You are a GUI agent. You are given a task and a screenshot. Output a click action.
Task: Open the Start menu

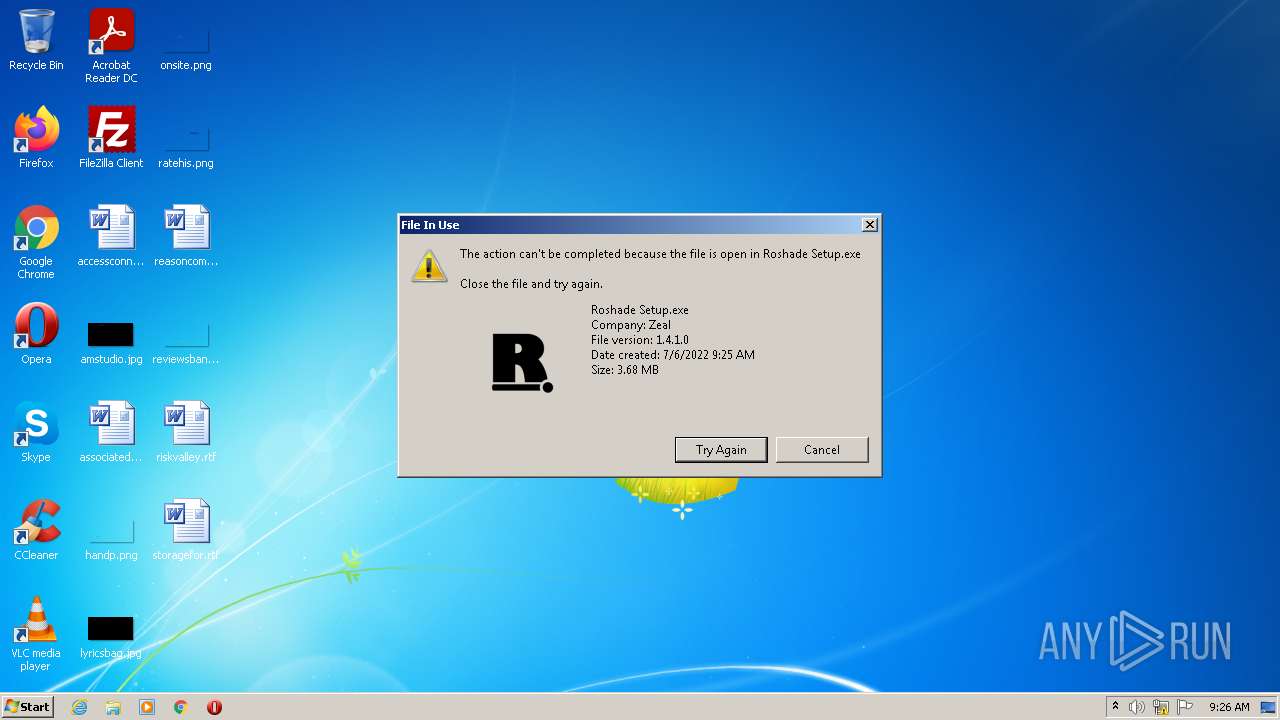[x=27, y=707]
